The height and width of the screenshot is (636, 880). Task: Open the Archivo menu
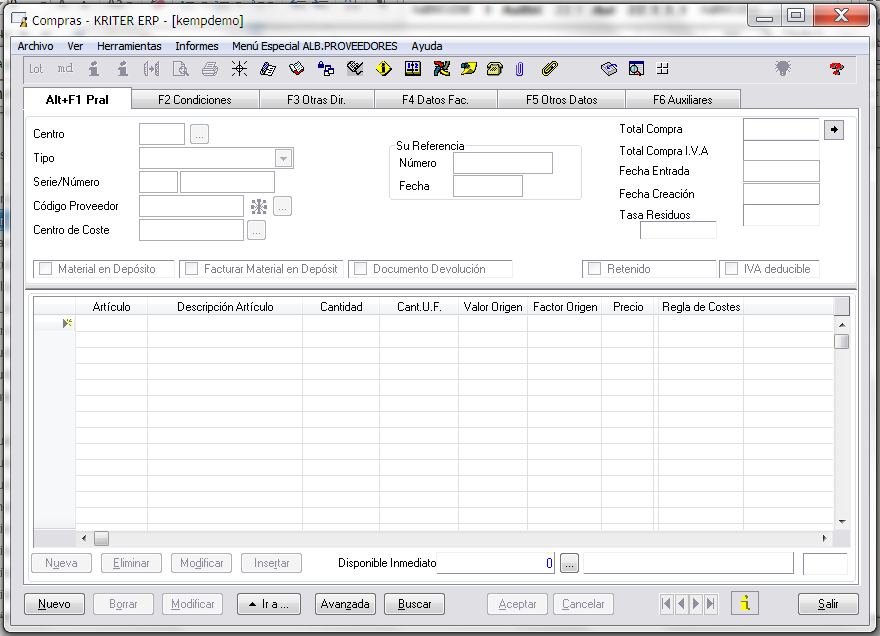click(x=35, y=46)
